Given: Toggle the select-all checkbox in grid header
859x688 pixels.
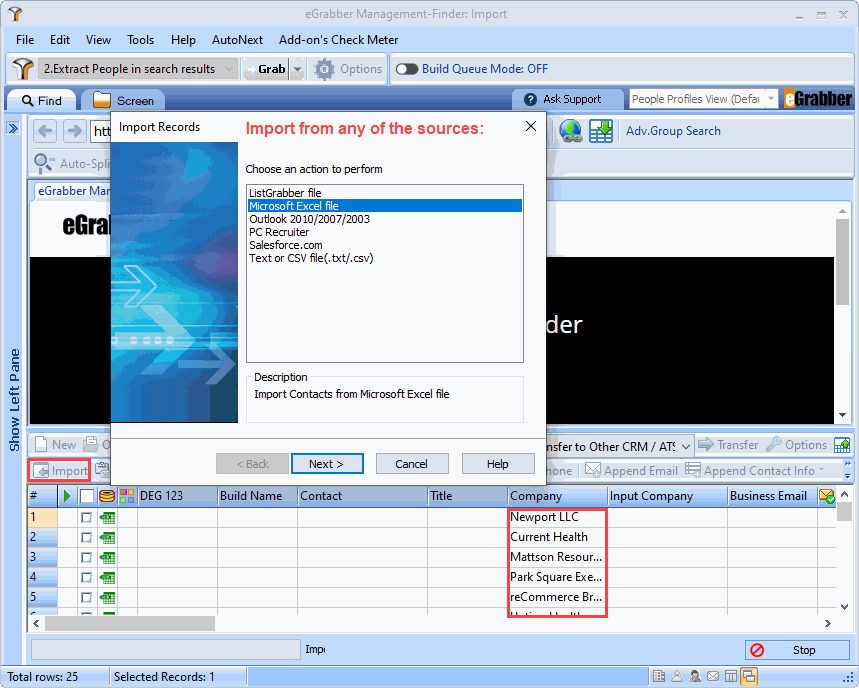Looking at the screenshot, I should [87, 496].
